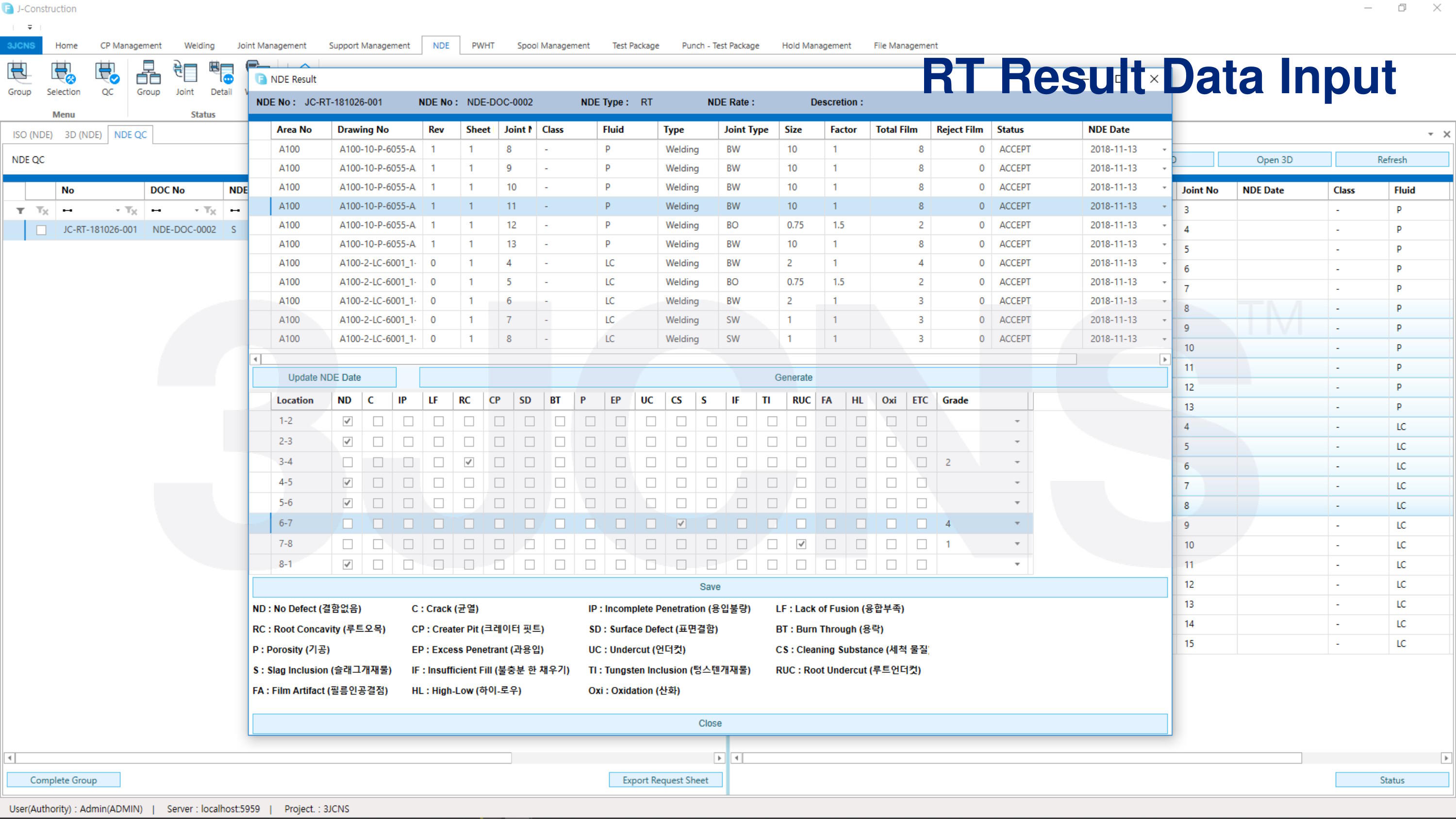The image size is (1456, 819).
Task: Uncheck RUC for location 7-8
Action: pyautogui.click(x=801, y=544)
